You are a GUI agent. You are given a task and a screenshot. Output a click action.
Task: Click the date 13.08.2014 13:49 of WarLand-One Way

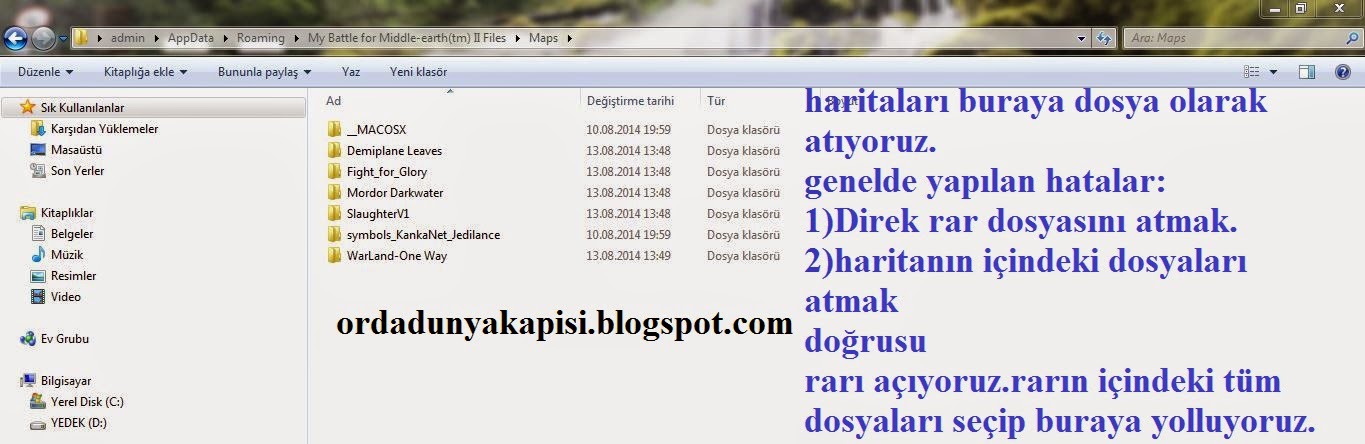pyautogui.click(x=628, y=256)
